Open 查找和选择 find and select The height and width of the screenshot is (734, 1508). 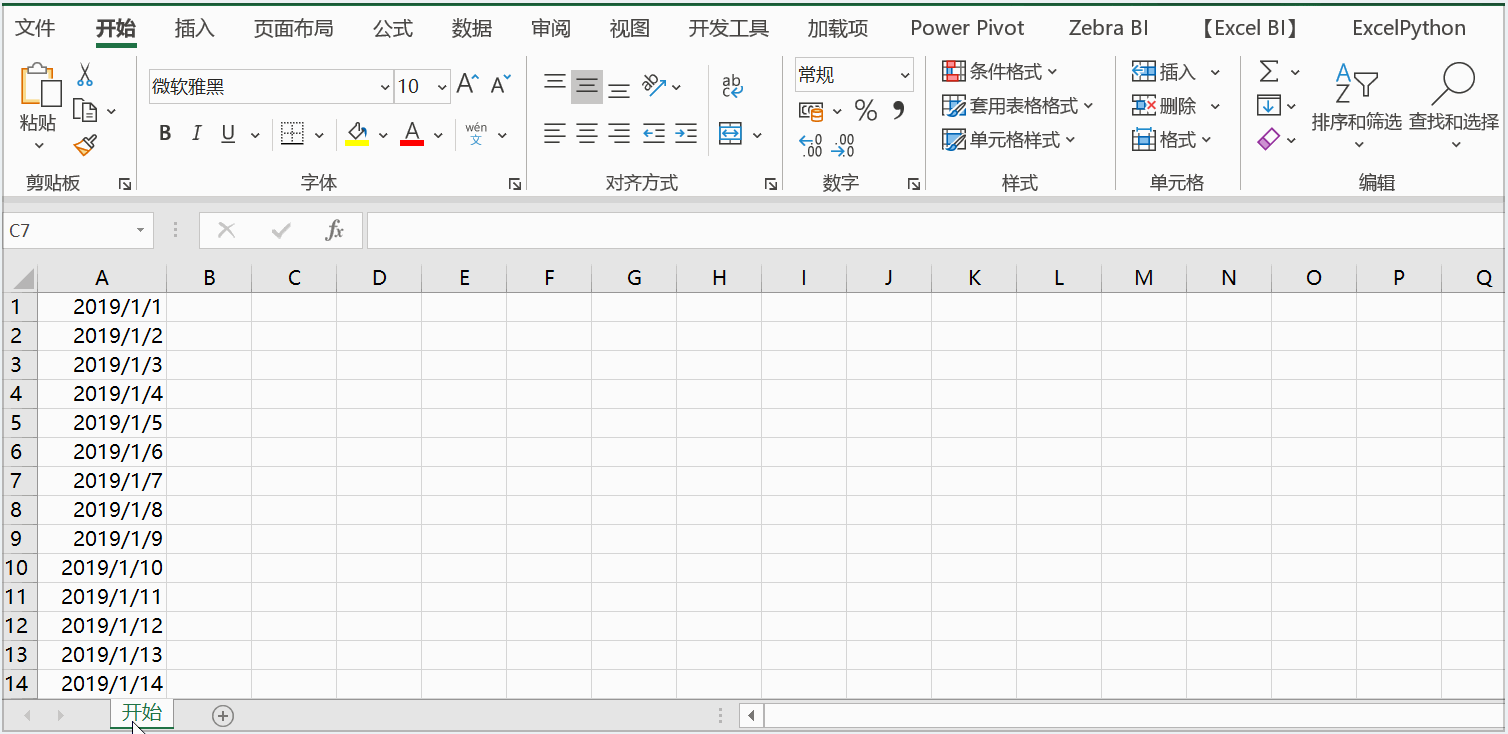1454,106
